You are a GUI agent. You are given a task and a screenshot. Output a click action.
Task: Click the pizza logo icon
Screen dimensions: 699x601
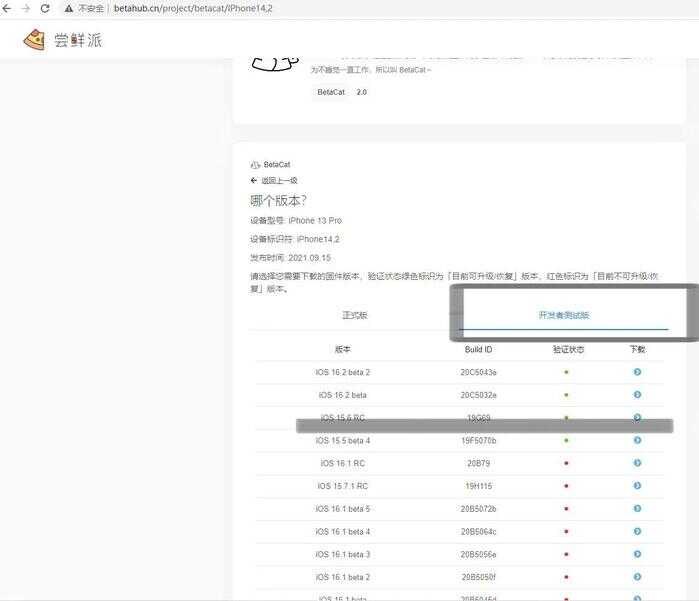pyautogui.click(x=35, y=40)
